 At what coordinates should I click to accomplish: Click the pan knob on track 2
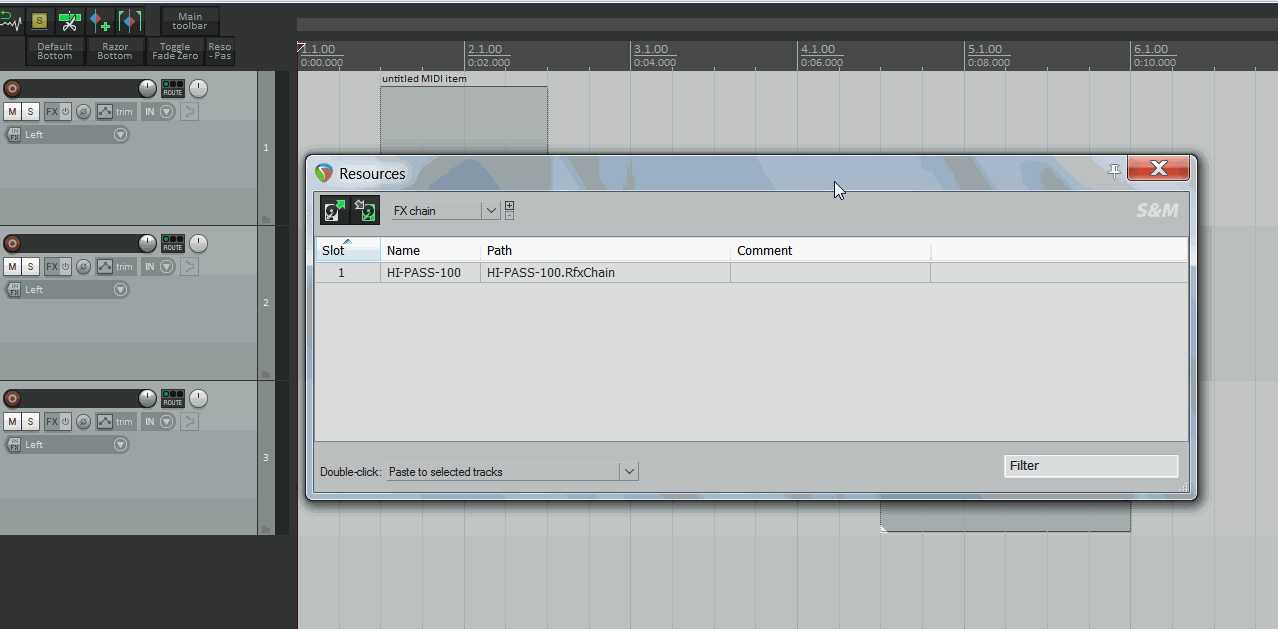(198, 243)
